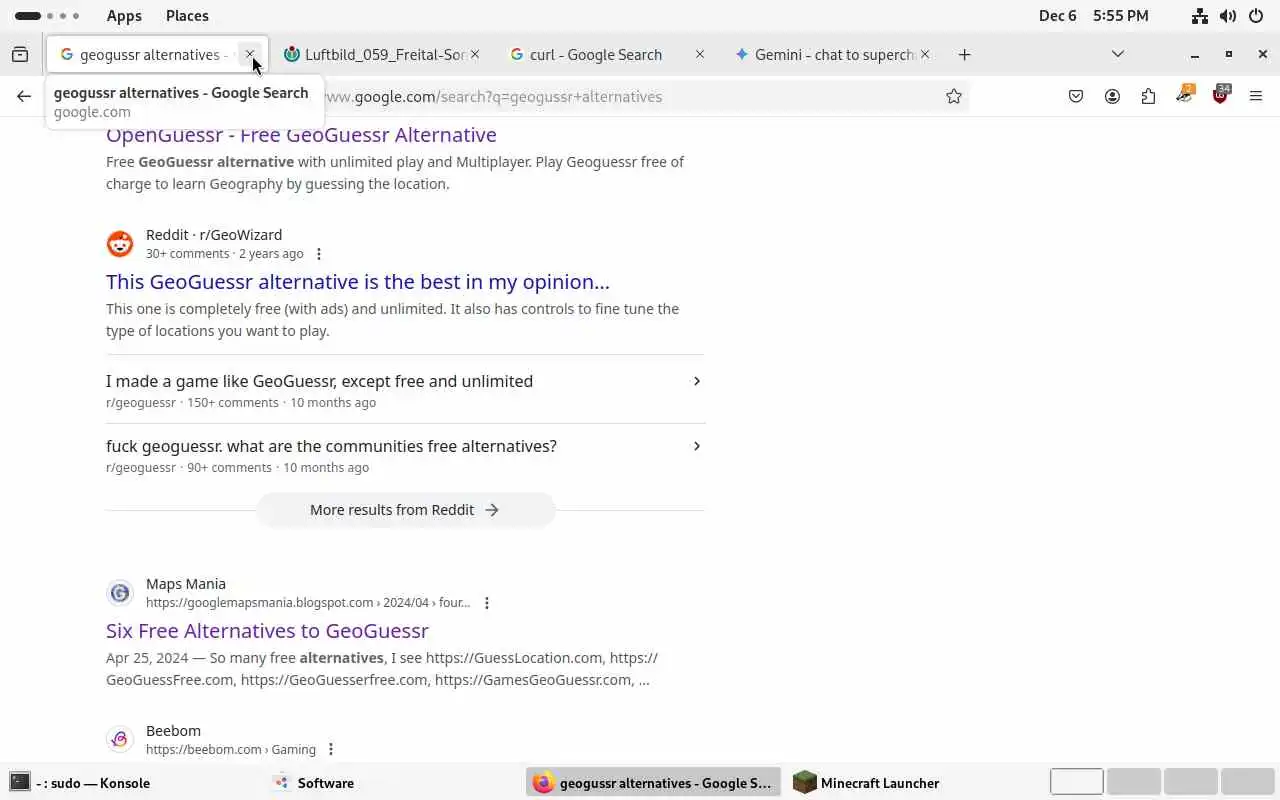Click the power icon in top panel

tap(1256, 16)
